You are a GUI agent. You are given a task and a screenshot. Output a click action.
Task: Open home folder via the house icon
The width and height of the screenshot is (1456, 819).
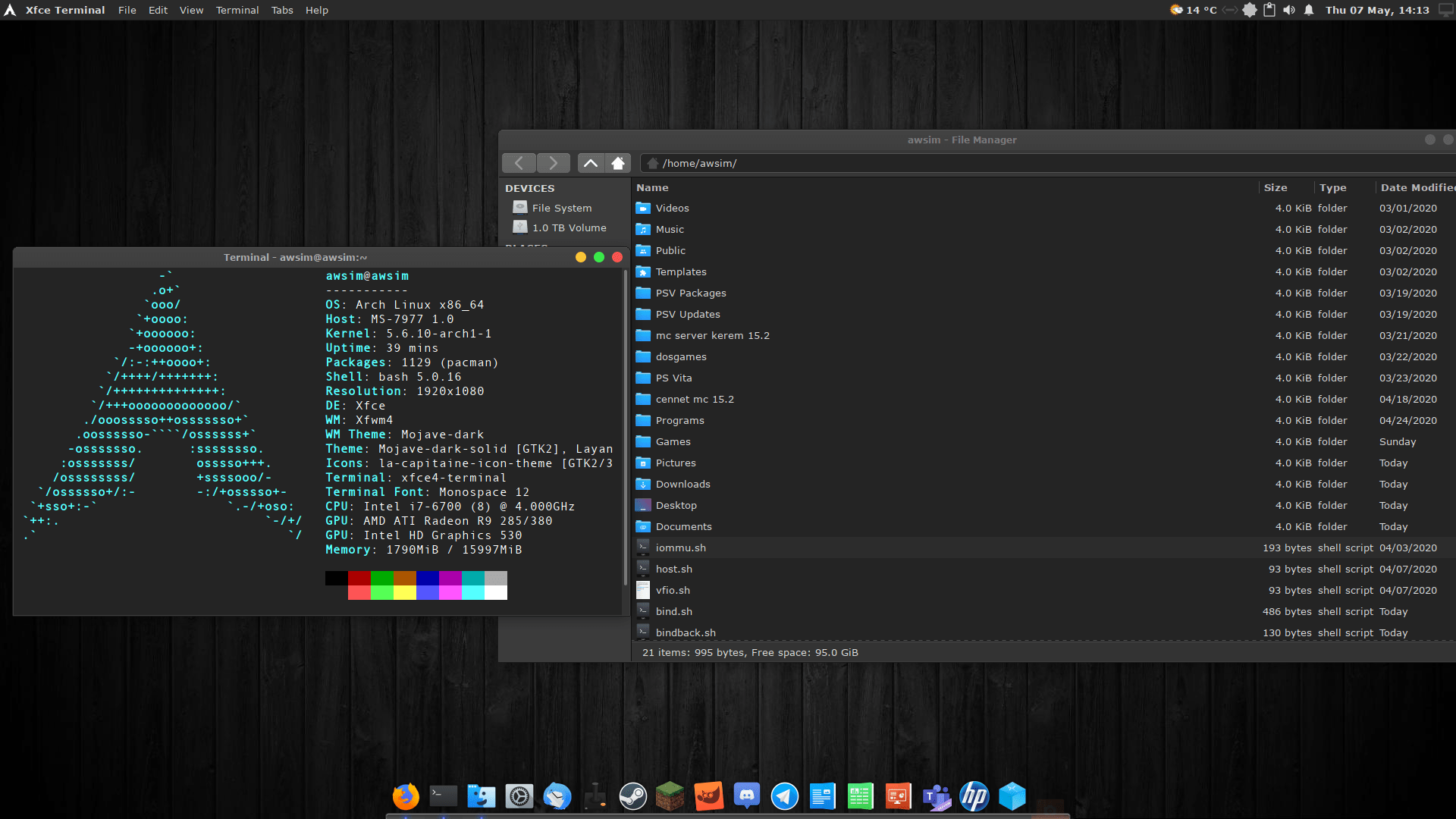[618, 163]
